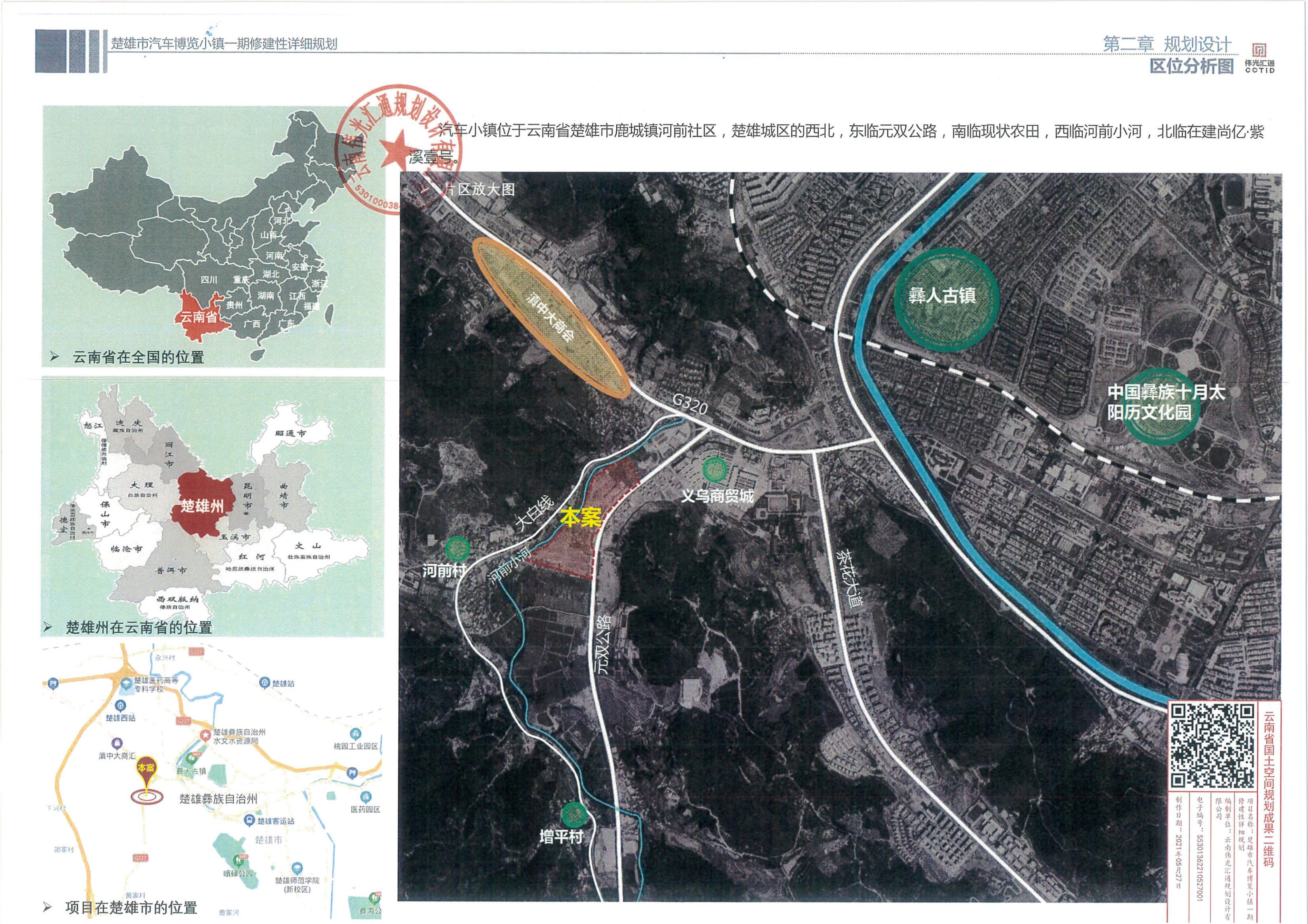Click the 楚雄客运站 bus station icon
This screenshot has width=1308, height=924.
(249, 820)
